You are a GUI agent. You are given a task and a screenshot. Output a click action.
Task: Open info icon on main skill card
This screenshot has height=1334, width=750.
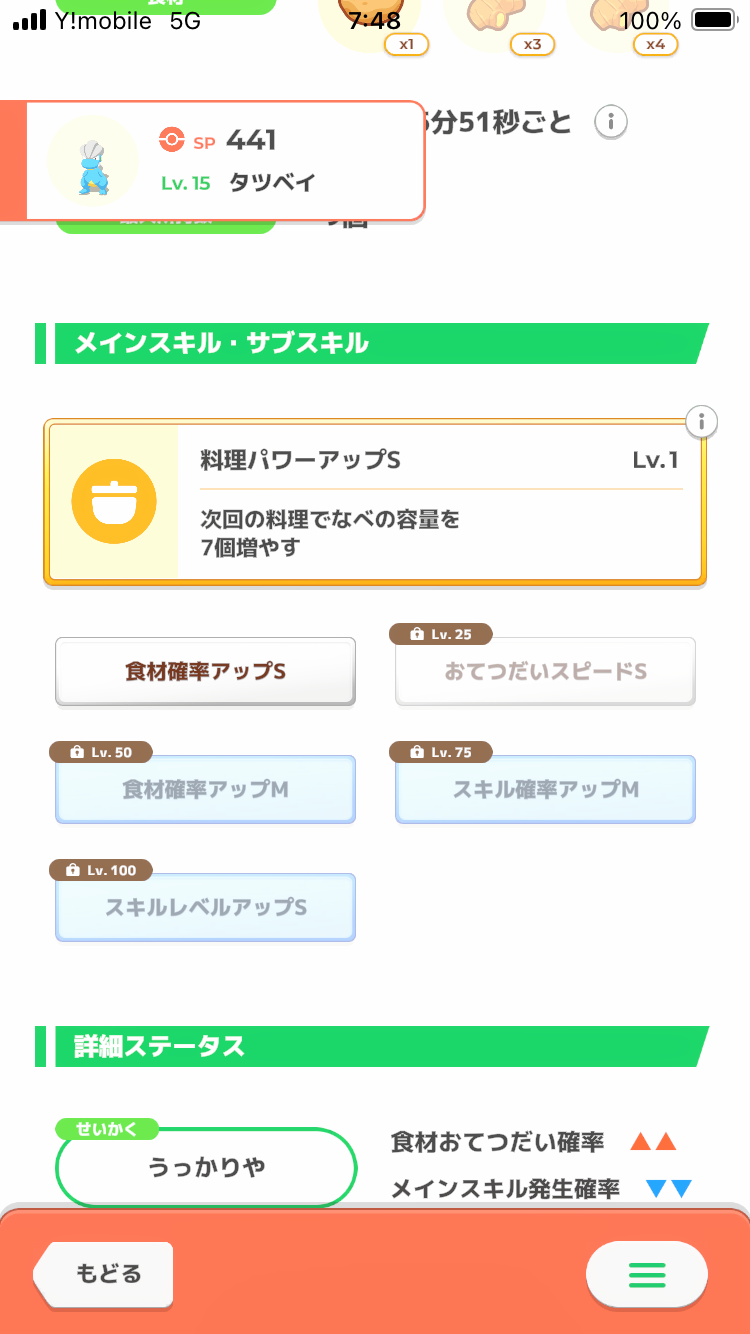click(x=702, y=422)
